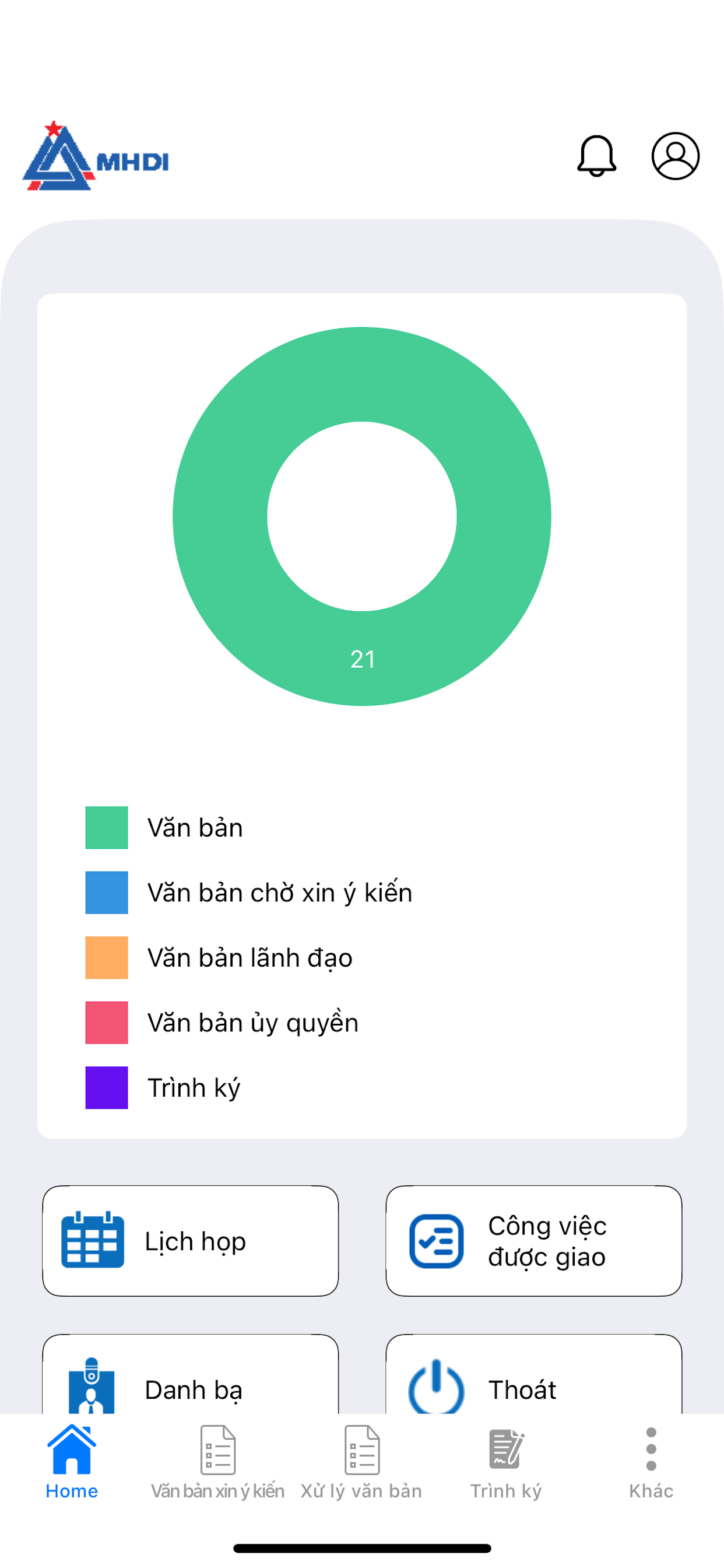Viewport: 724px width, 1568px height.
Task: Switch to Xử lý văn bản tab
Action: pyautogui.click(x=361, y=1462)
